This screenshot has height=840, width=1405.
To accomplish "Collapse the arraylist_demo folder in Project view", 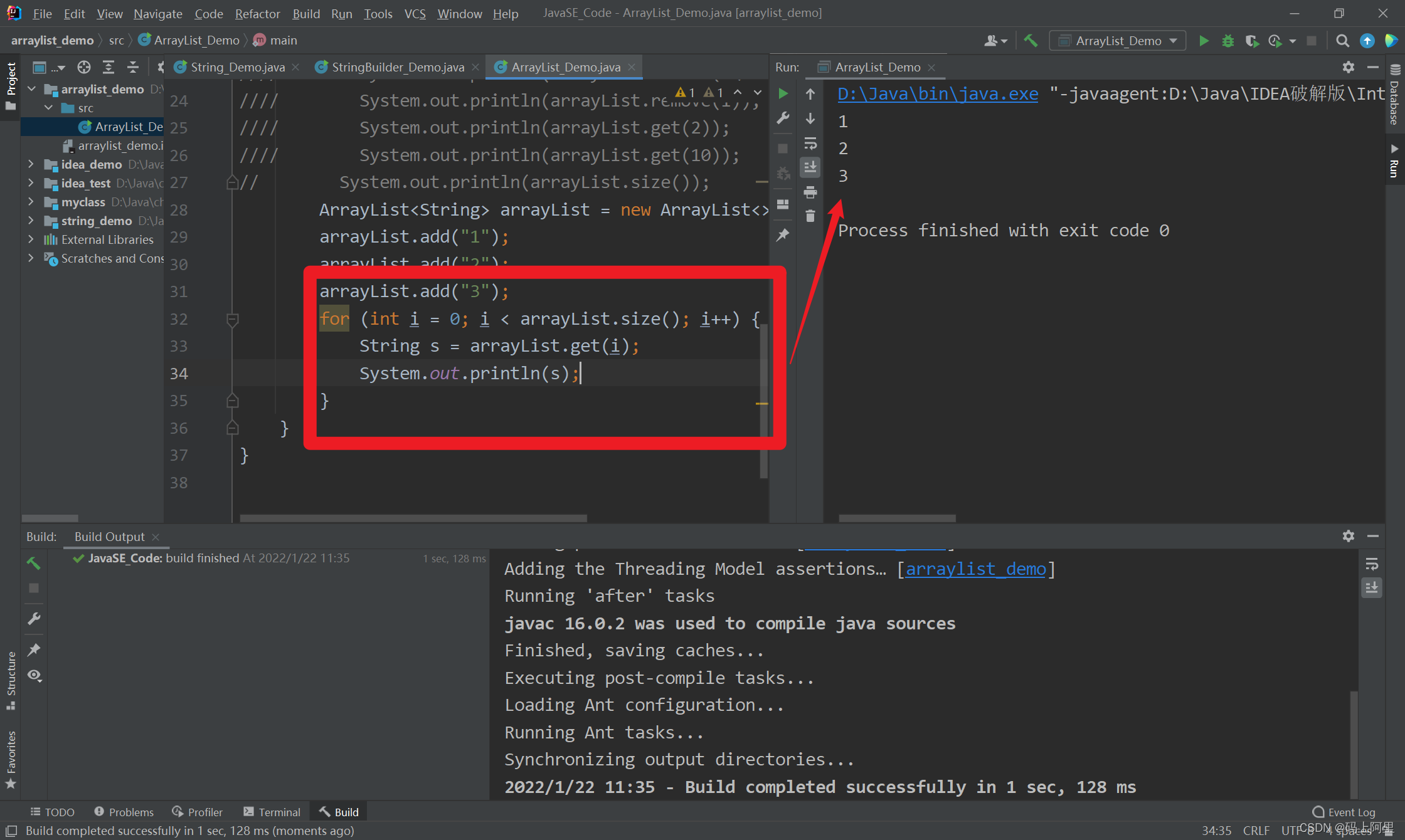I will (x=31, y=89).
